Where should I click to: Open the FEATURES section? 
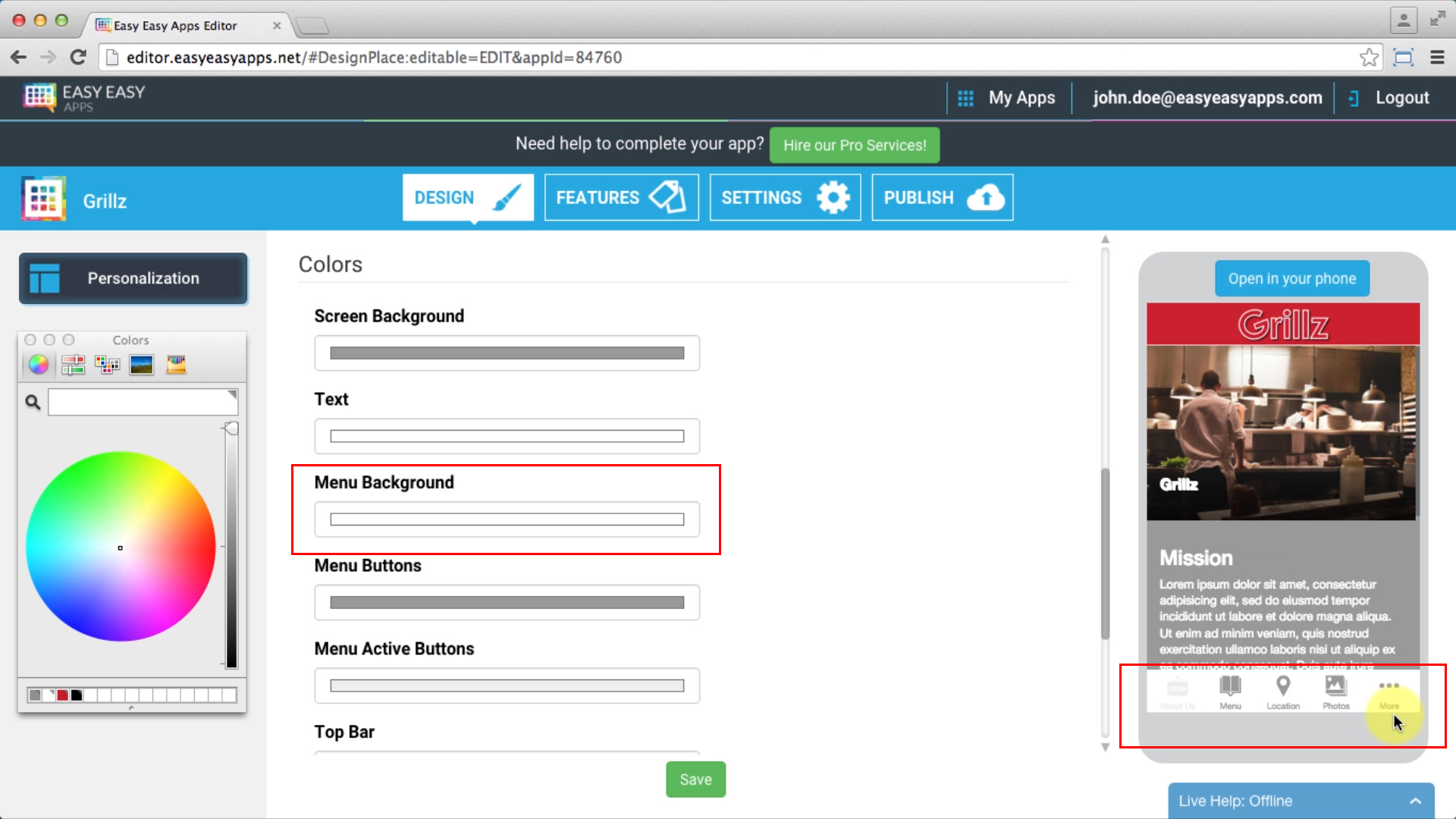coord(619,197)
